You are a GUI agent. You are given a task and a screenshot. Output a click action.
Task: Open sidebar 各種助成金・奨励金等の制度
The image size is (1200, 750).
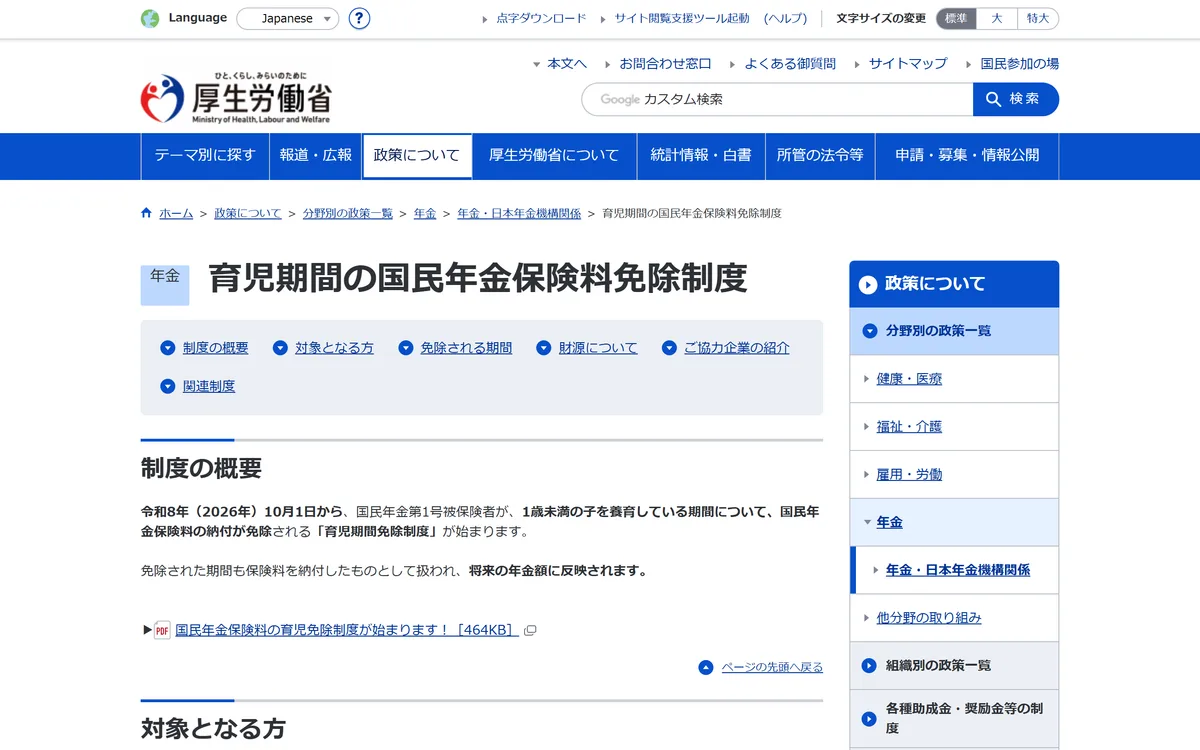pos(954,718)
